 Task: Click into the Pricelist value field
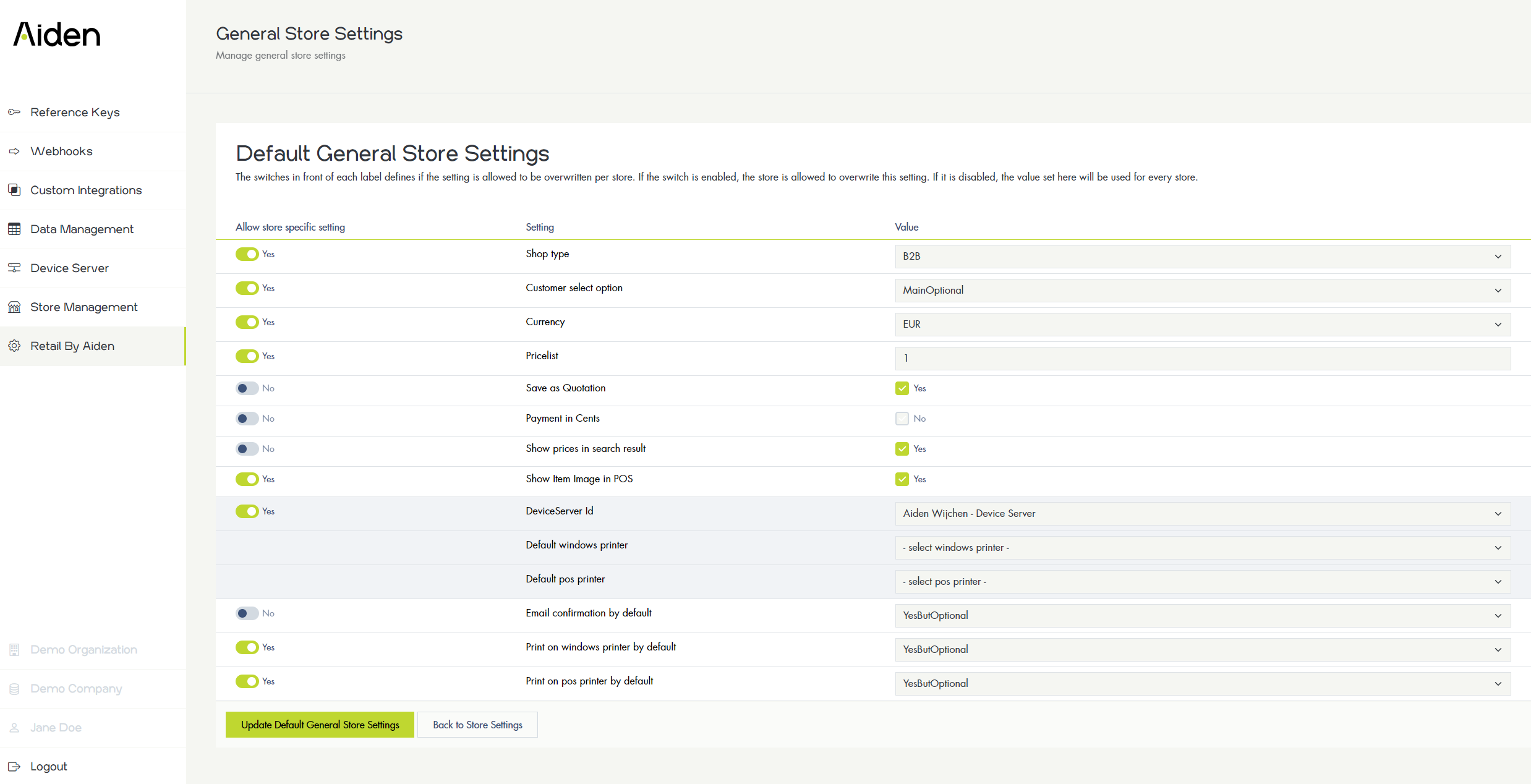pyautogui.click(x=1202, y=359)
